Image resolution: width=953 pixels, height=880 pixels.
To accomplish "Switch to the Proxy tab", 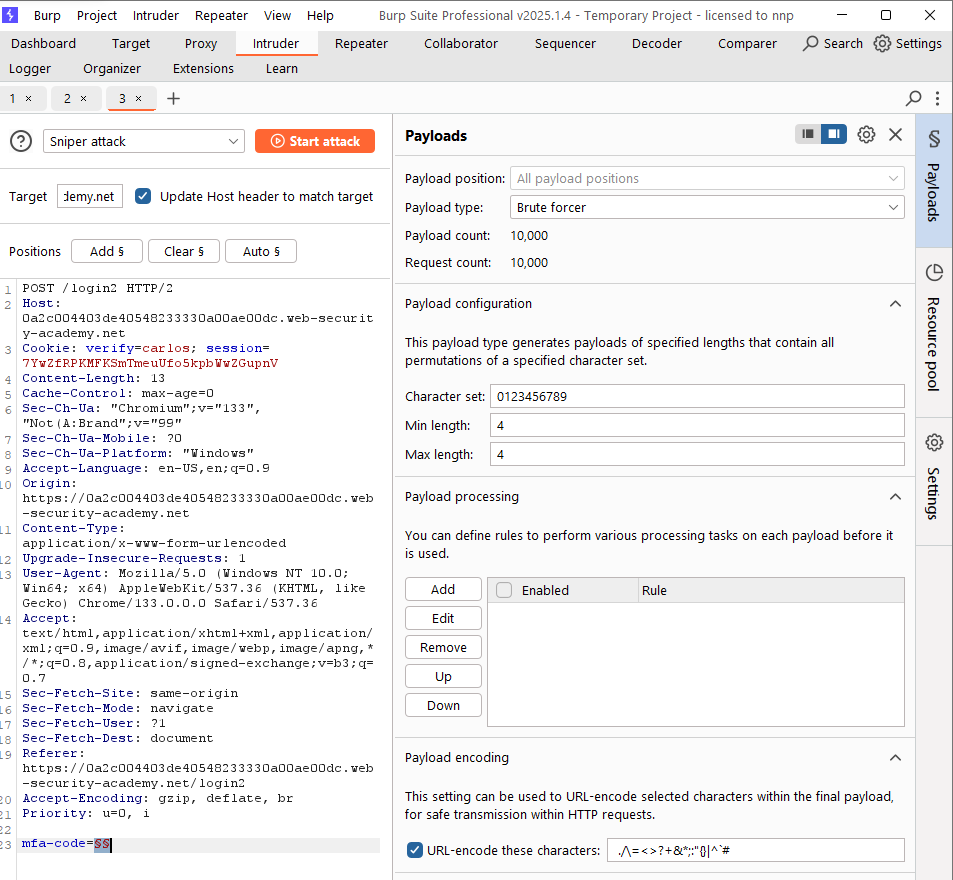I will tap(201, 44).
